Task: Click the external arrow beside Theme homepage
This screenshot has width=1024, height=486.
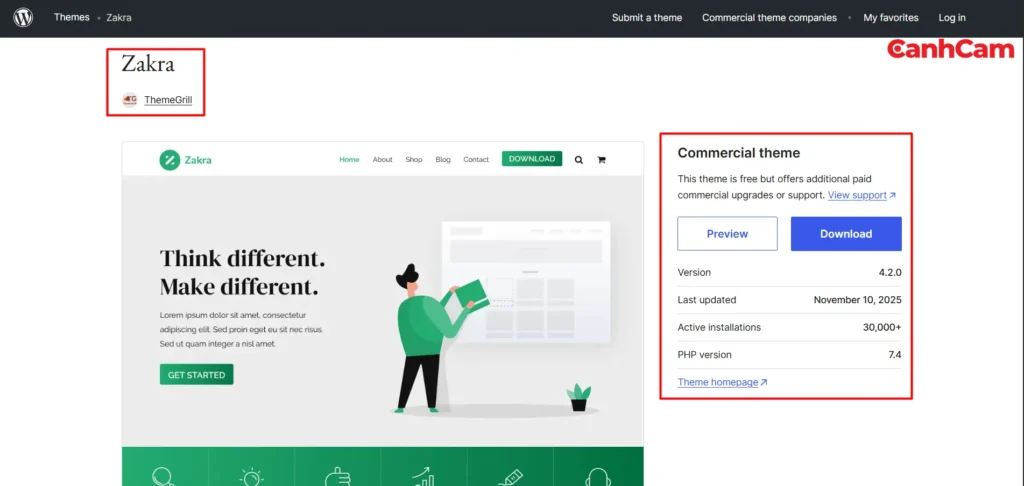Action: [763, 382]
